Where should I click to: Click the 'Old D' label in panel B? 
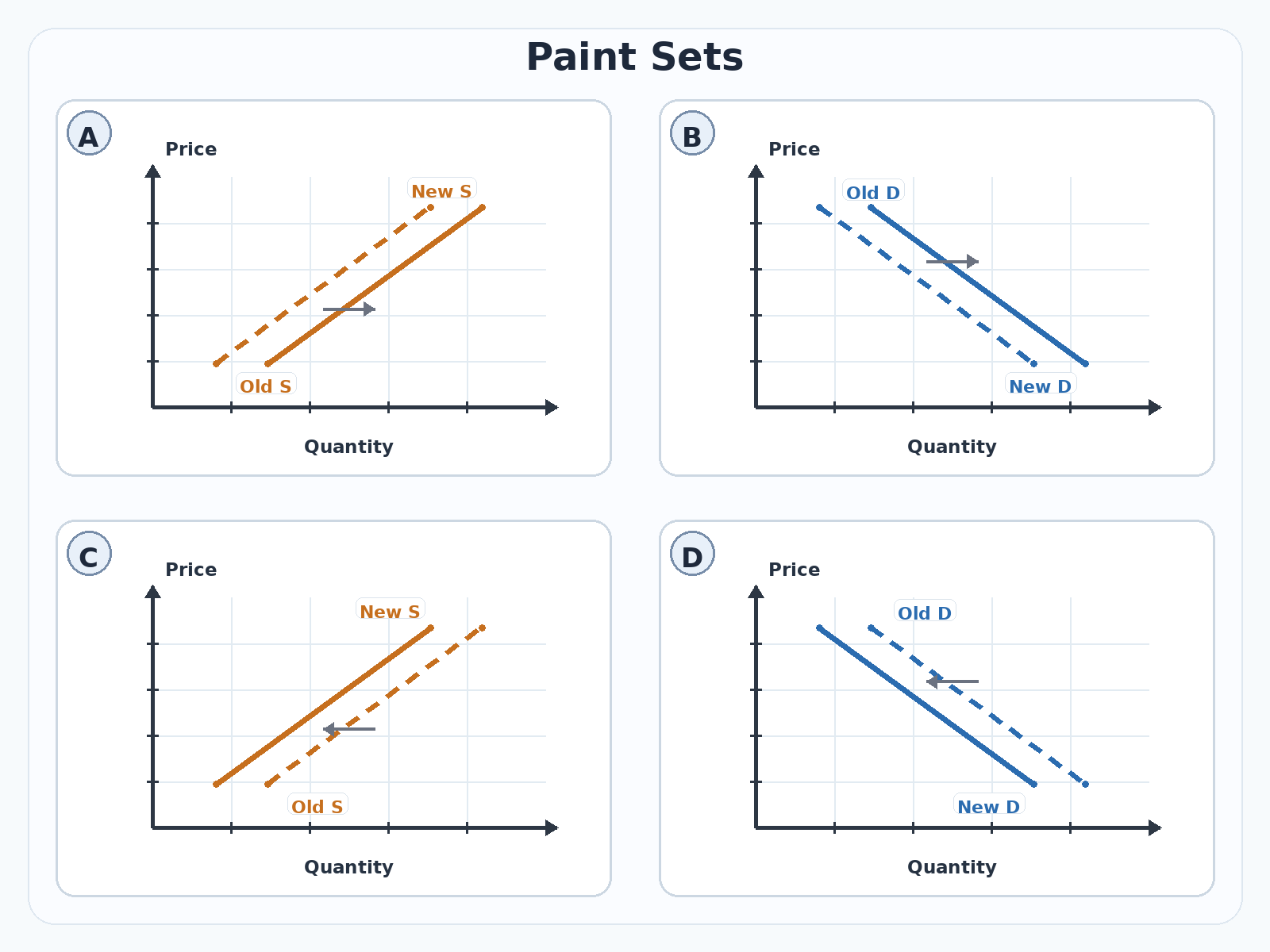click(x=873, y=193)
